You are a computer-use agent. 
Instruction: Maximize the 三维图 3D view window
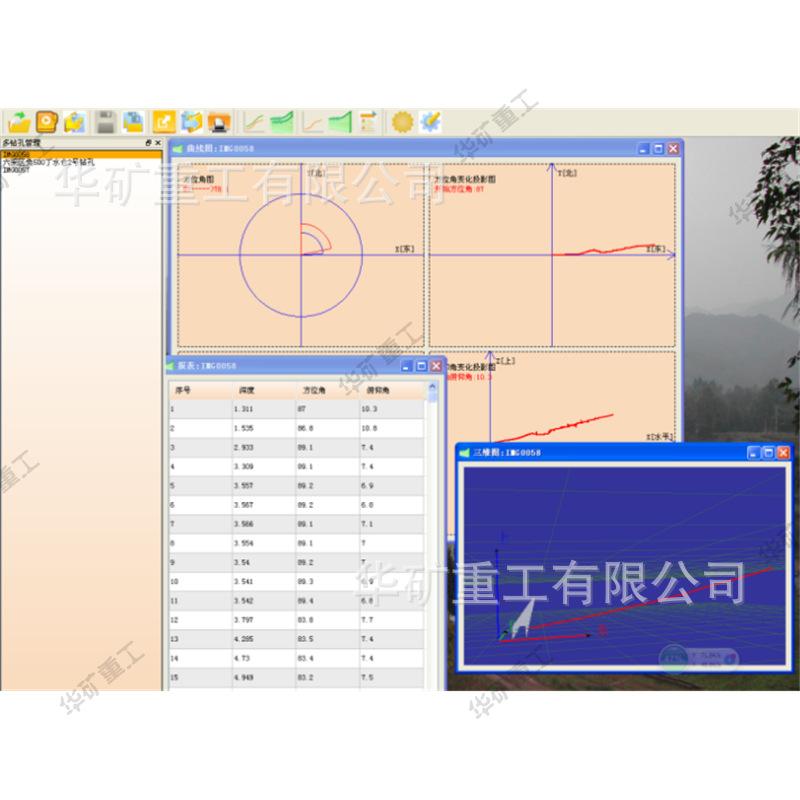point(768,453)
